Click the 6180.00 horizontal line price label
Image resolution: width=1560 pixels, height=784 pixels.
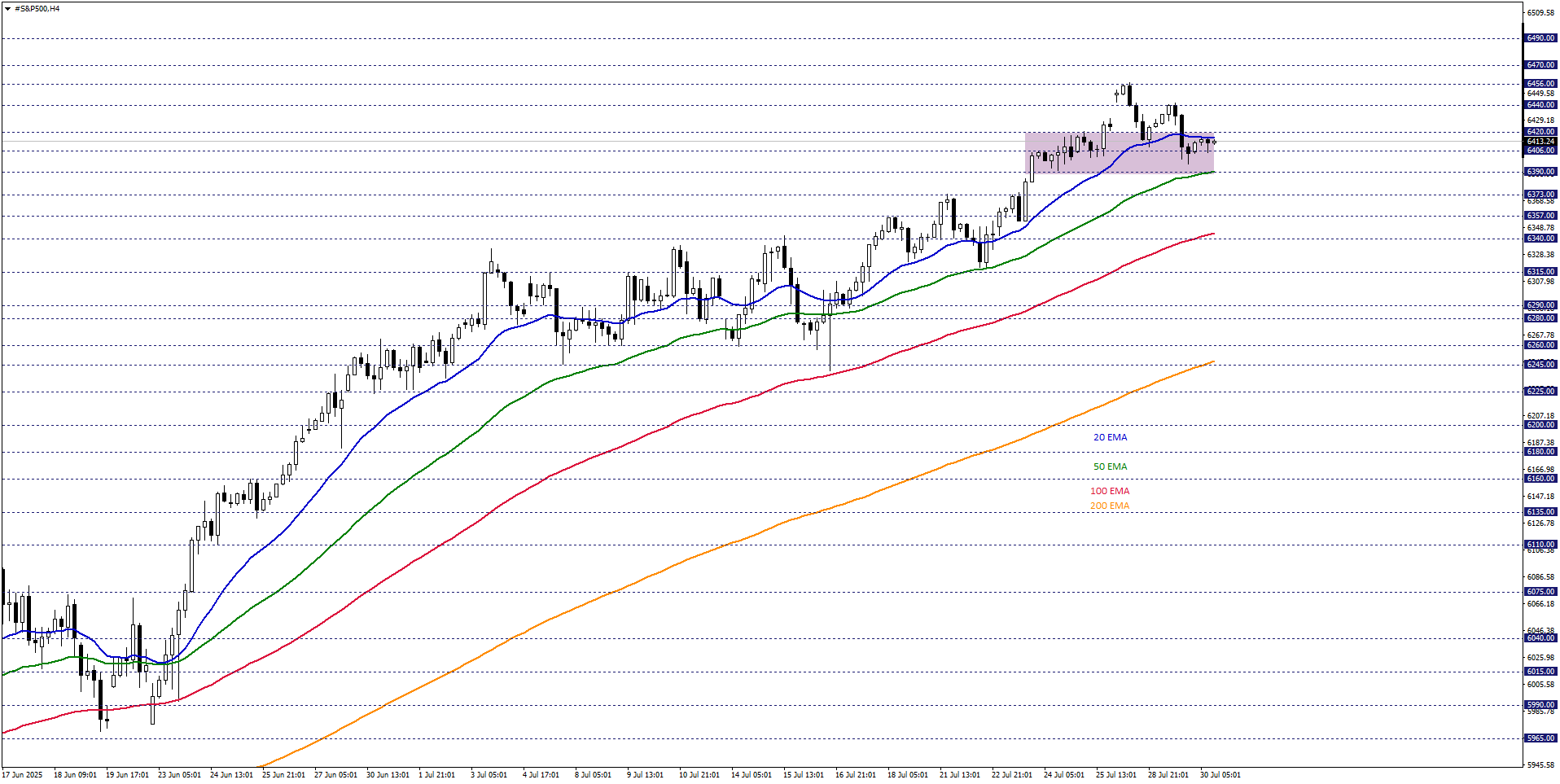click(x=1540, y=452)
